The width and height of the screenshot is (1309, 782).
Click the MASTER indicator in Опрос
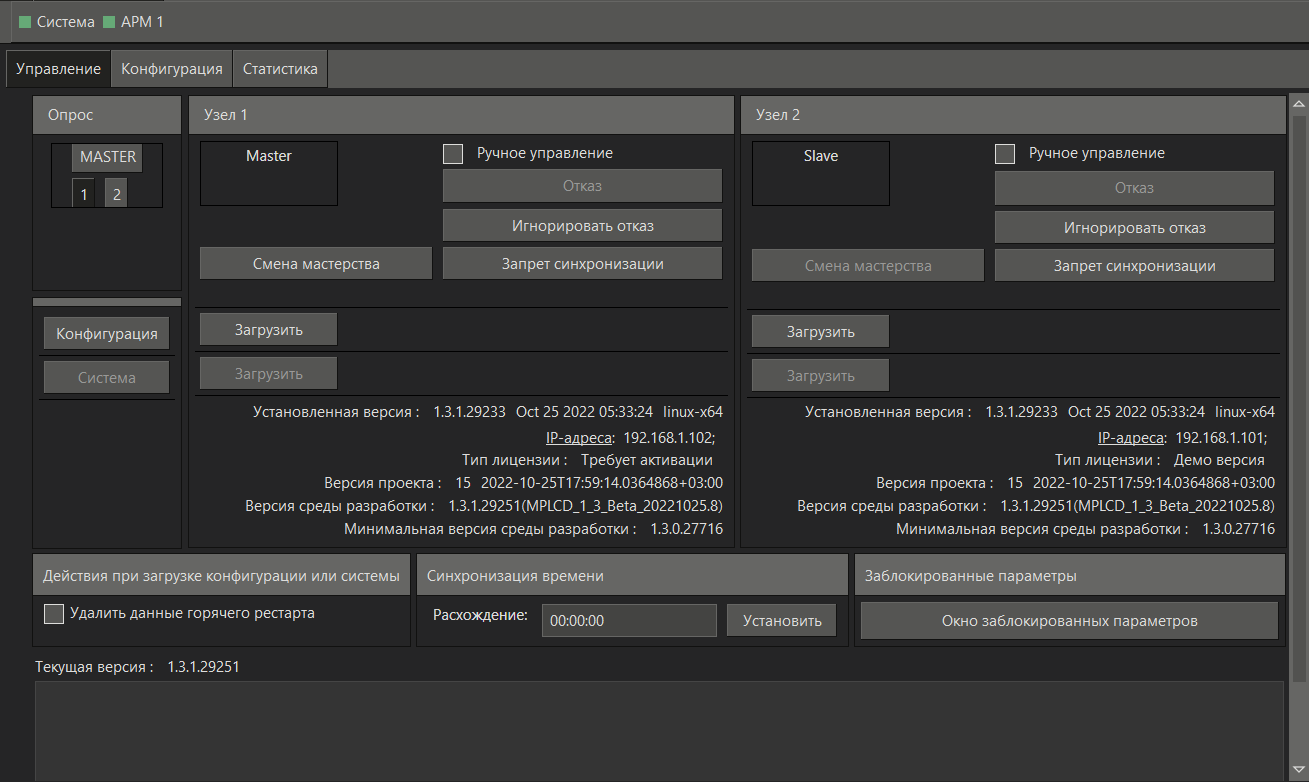[107, 157]
